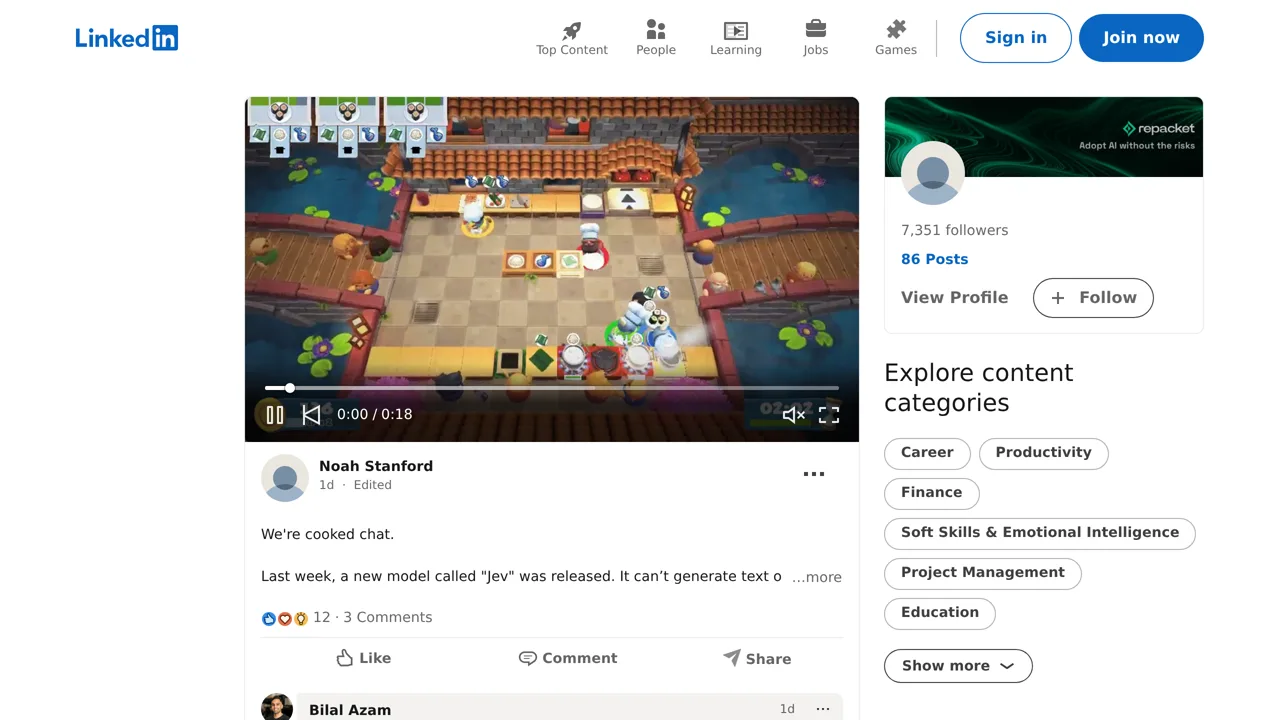Viewport: 1280px width, 720px height.
Task: Click the Comment button
Action: click(568, 658)
